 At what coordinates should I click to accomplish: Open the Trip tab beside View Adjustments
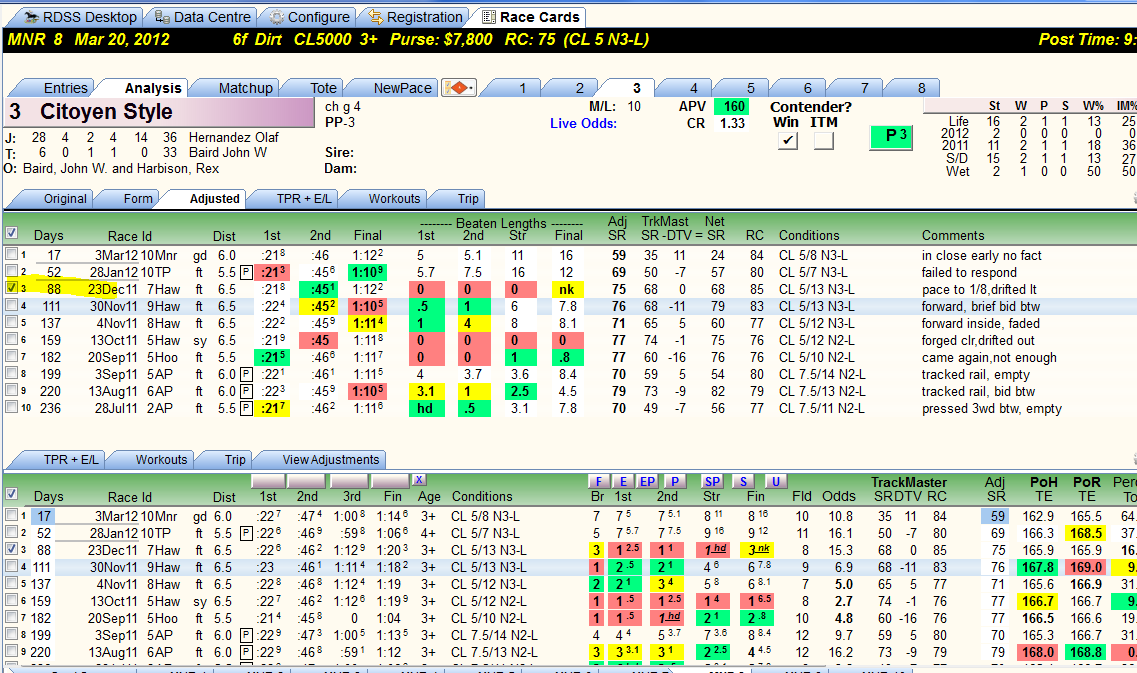tap(235, 460)
